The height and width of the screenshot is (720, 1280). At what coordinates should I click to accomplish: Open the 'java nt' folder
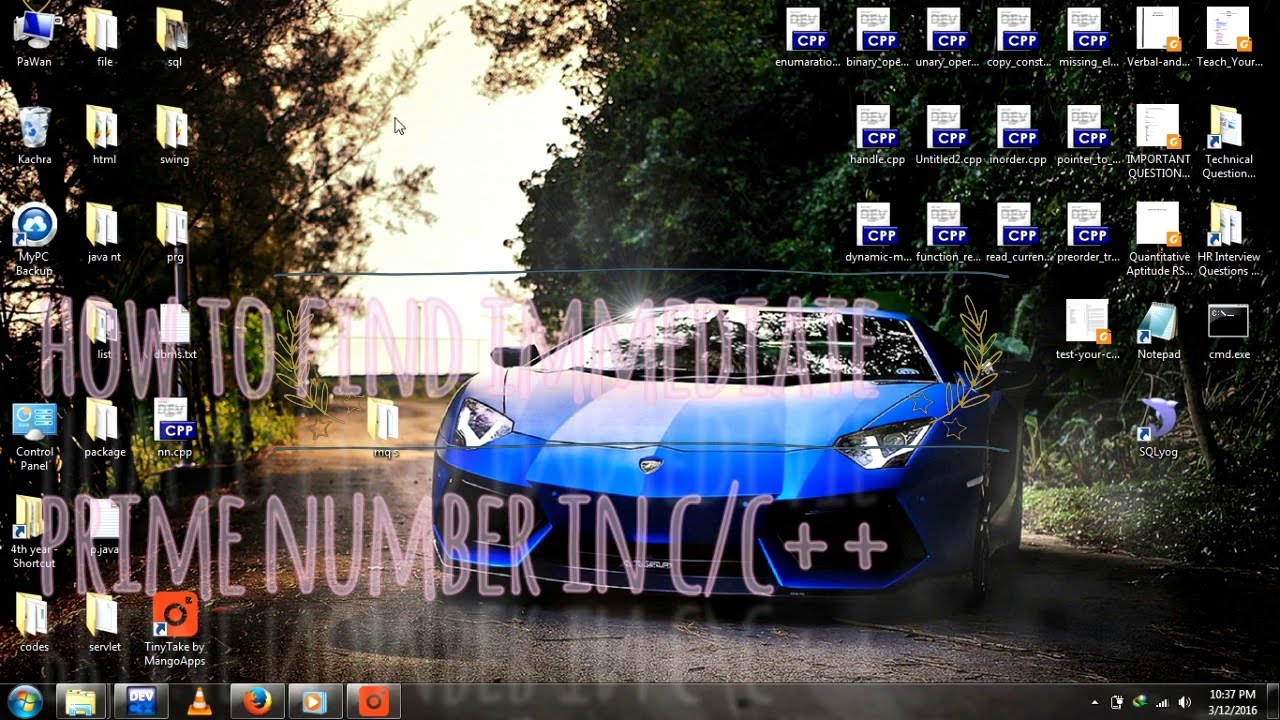tap(104, 232)
